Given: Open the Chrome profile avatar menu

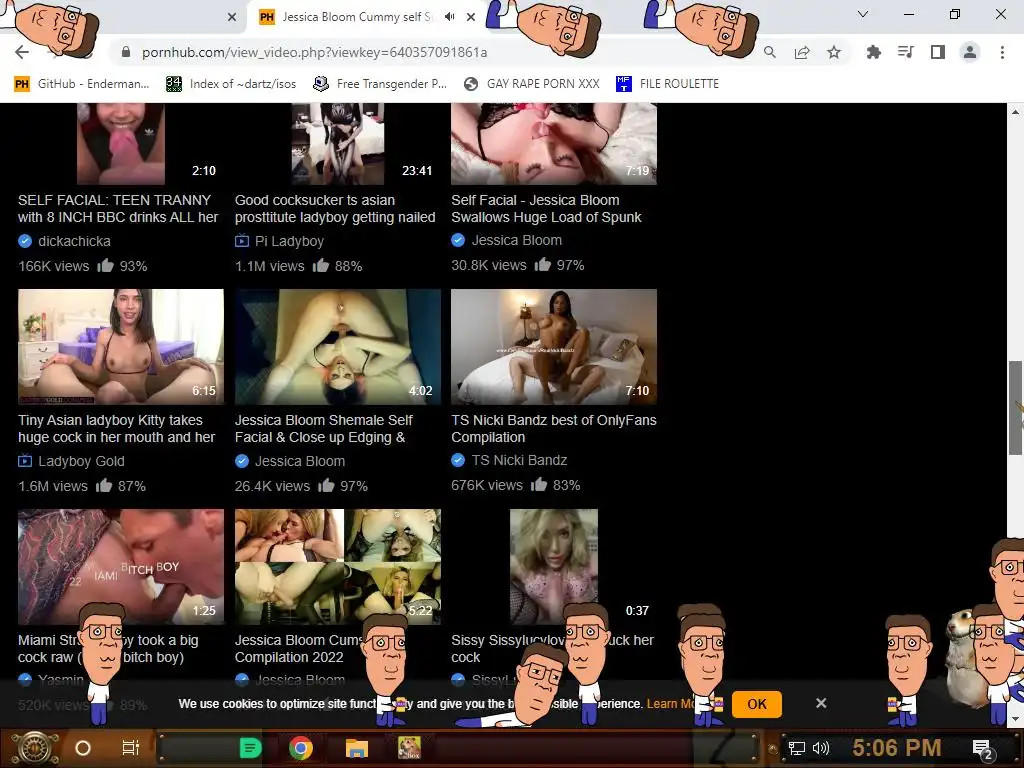Looking at the screenshot, I should click(970, 52).
